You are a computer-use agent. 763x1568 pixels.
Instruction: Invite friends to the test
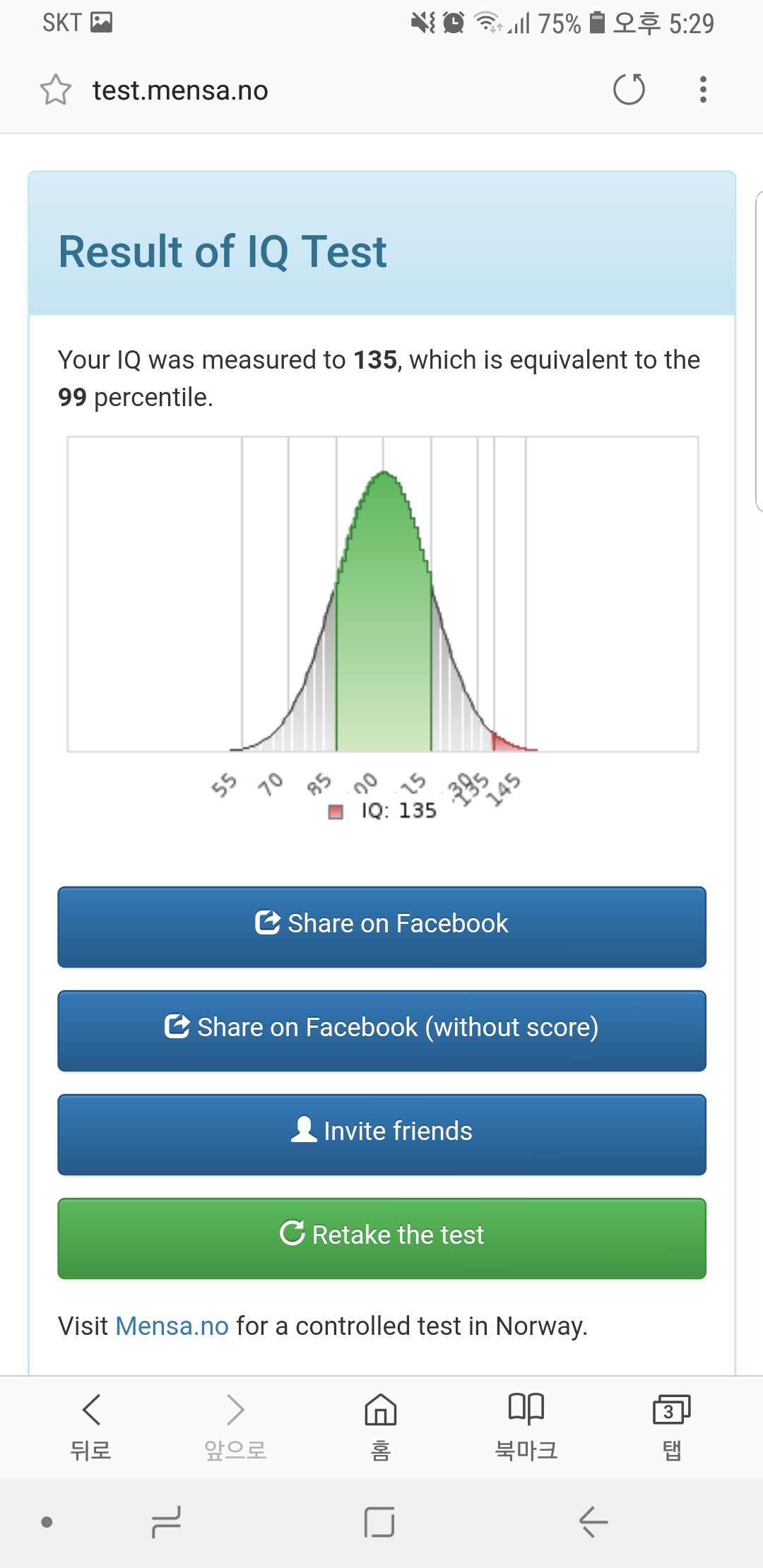[381, 1134]
